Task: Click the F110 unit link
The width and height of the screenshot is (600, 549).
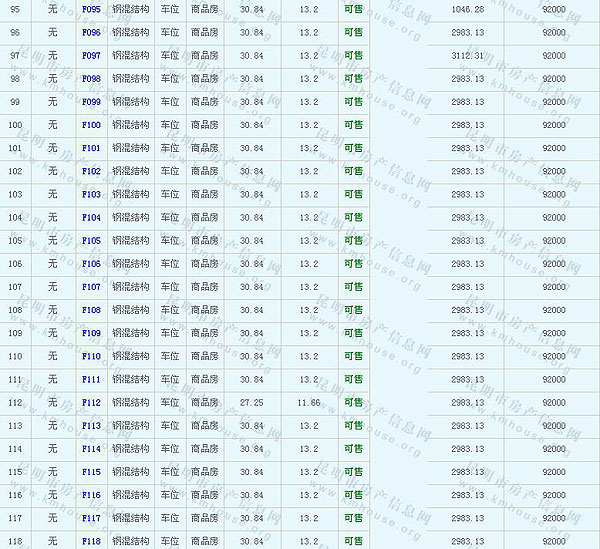Action: 91,356
